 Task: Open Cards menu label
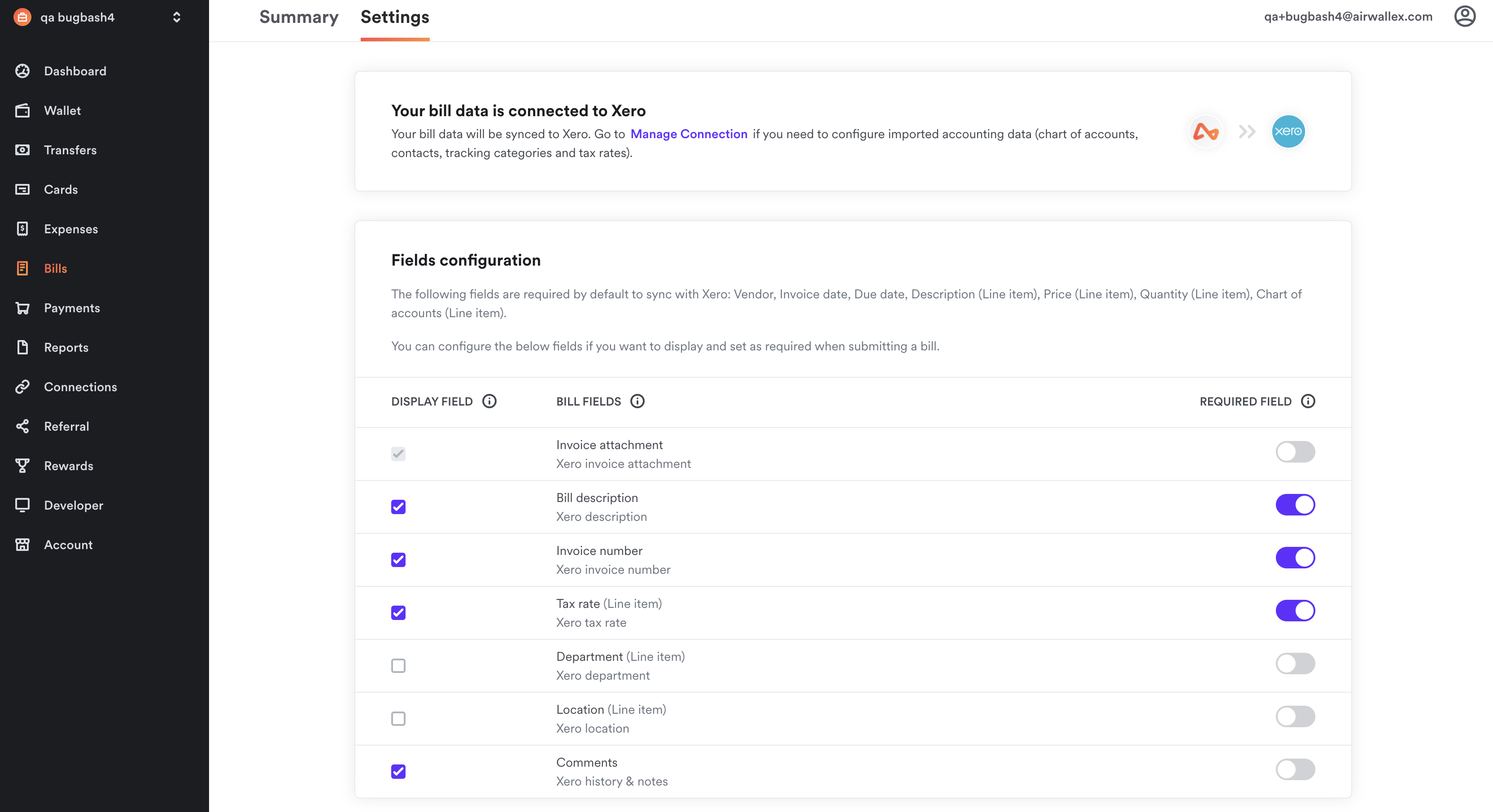(61, 189)
